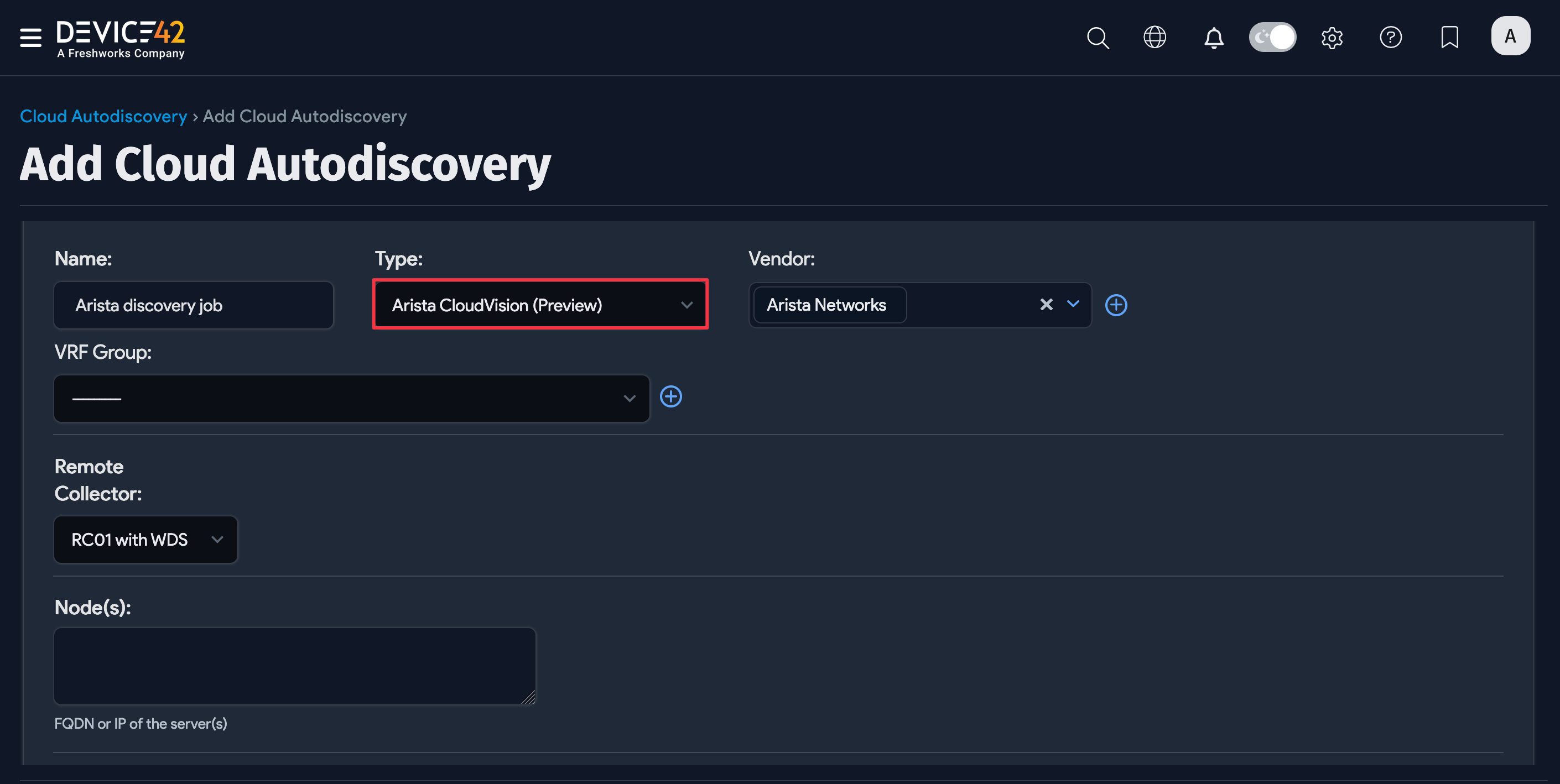Clear the Arista Networks vendor selection

(1047, 305)
